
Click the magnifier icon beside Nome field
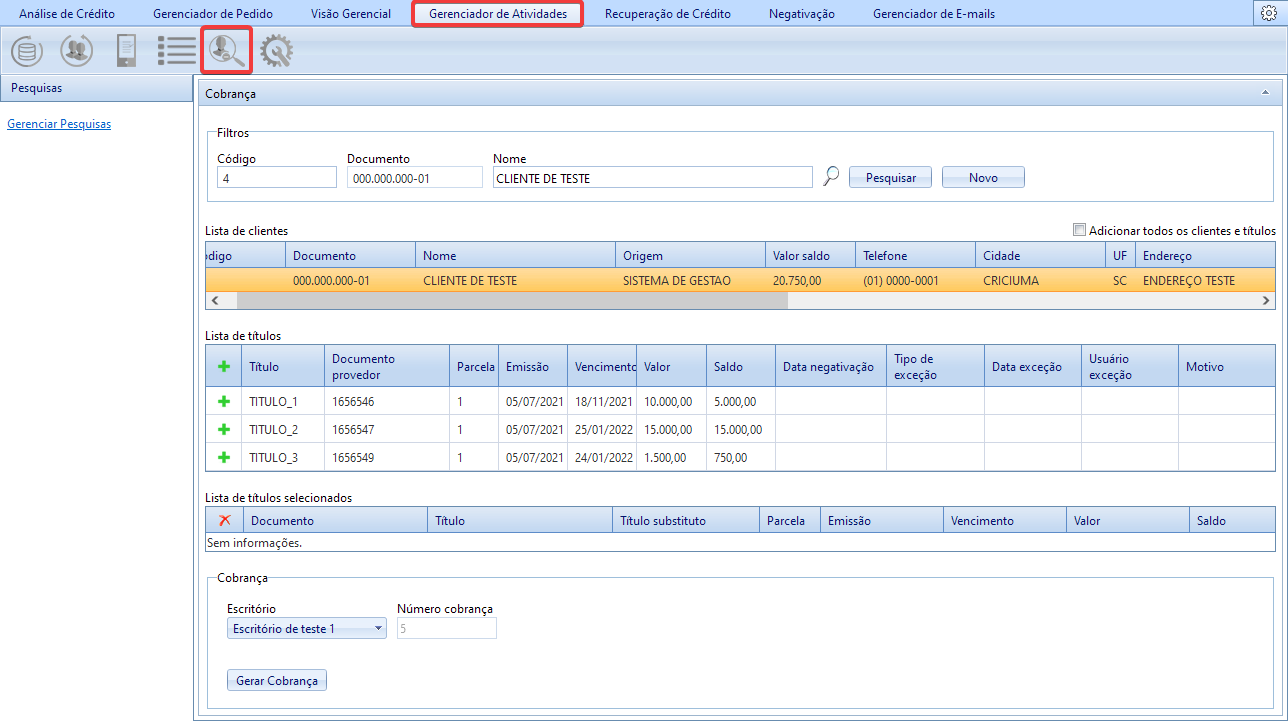point(831,177)
